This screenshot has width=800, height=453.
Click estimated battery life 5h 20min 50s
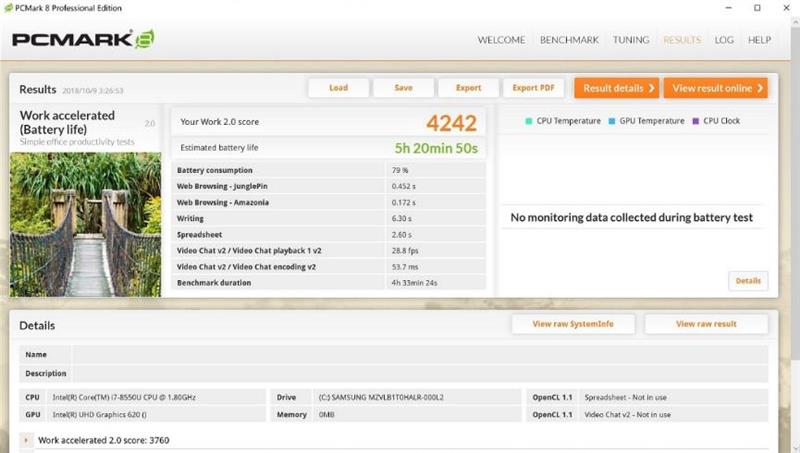pos(436,148)
